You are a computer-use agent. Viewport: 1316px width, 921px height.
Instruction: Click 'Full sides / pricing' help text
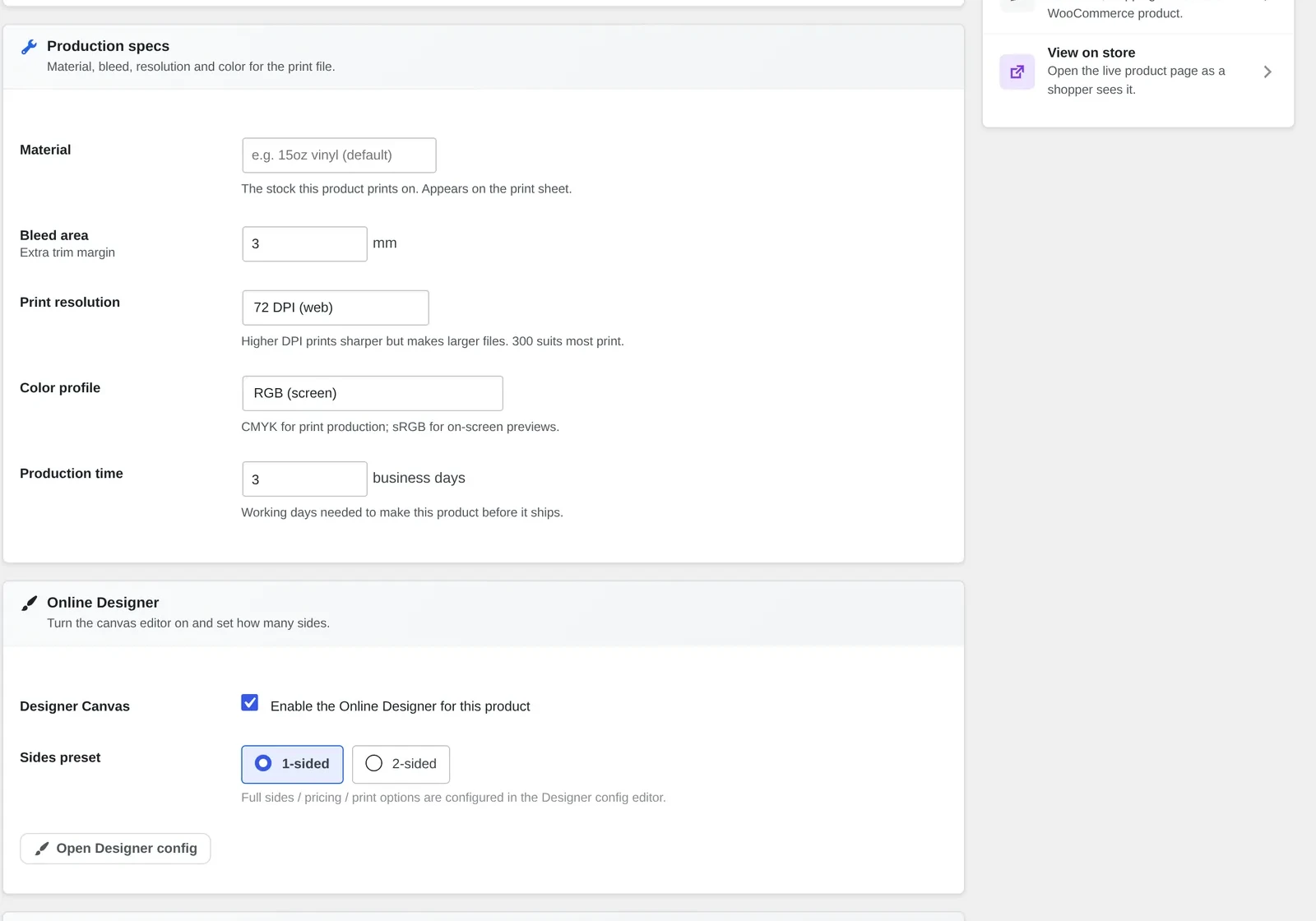click(454, 798)
